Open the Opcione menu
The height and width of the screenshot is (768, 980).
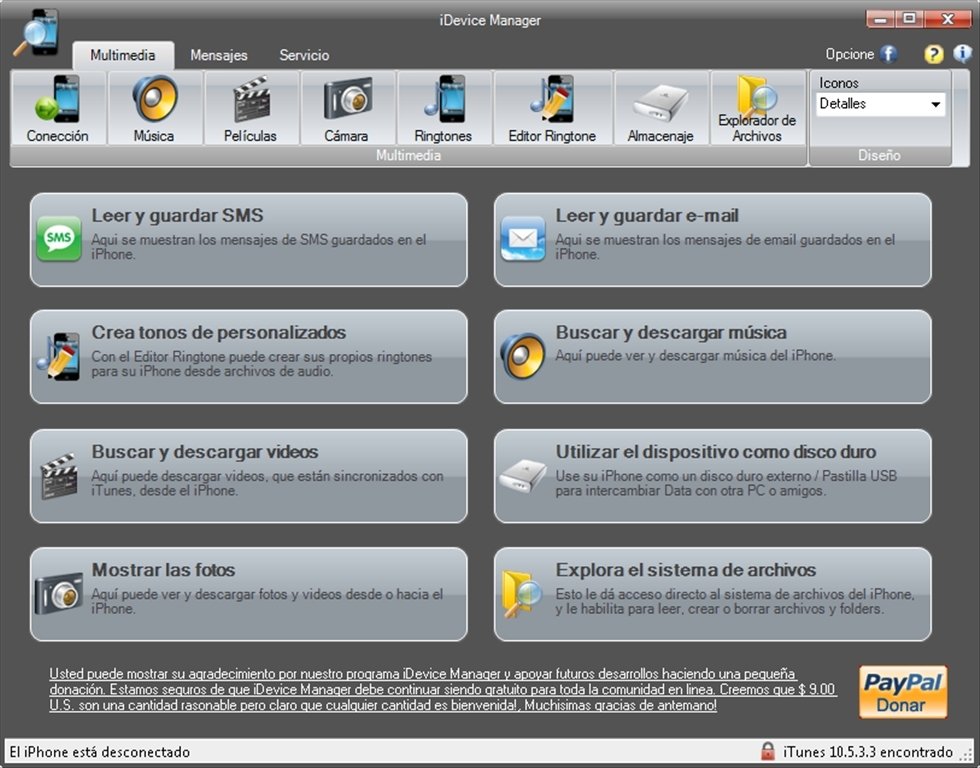click(850, 54)
